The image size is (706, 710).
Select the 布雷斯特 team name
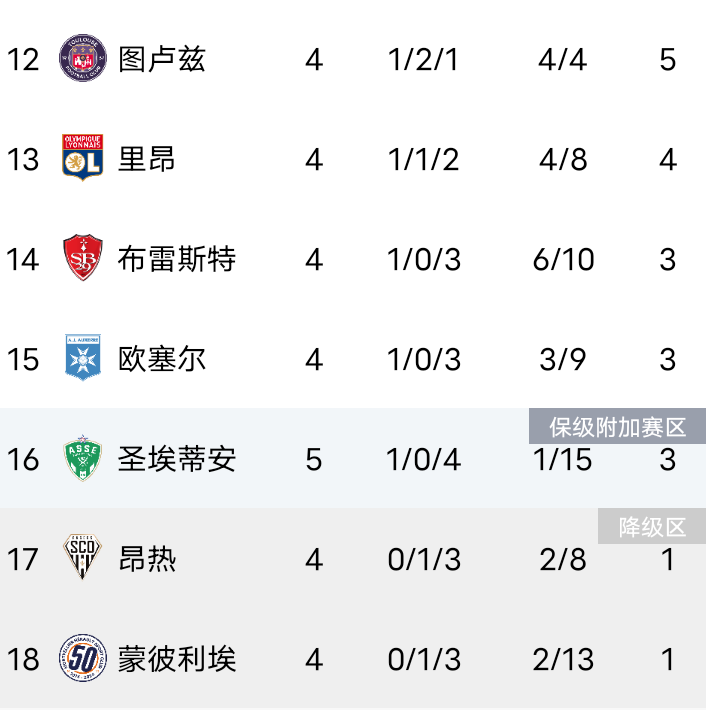(177, 259)
